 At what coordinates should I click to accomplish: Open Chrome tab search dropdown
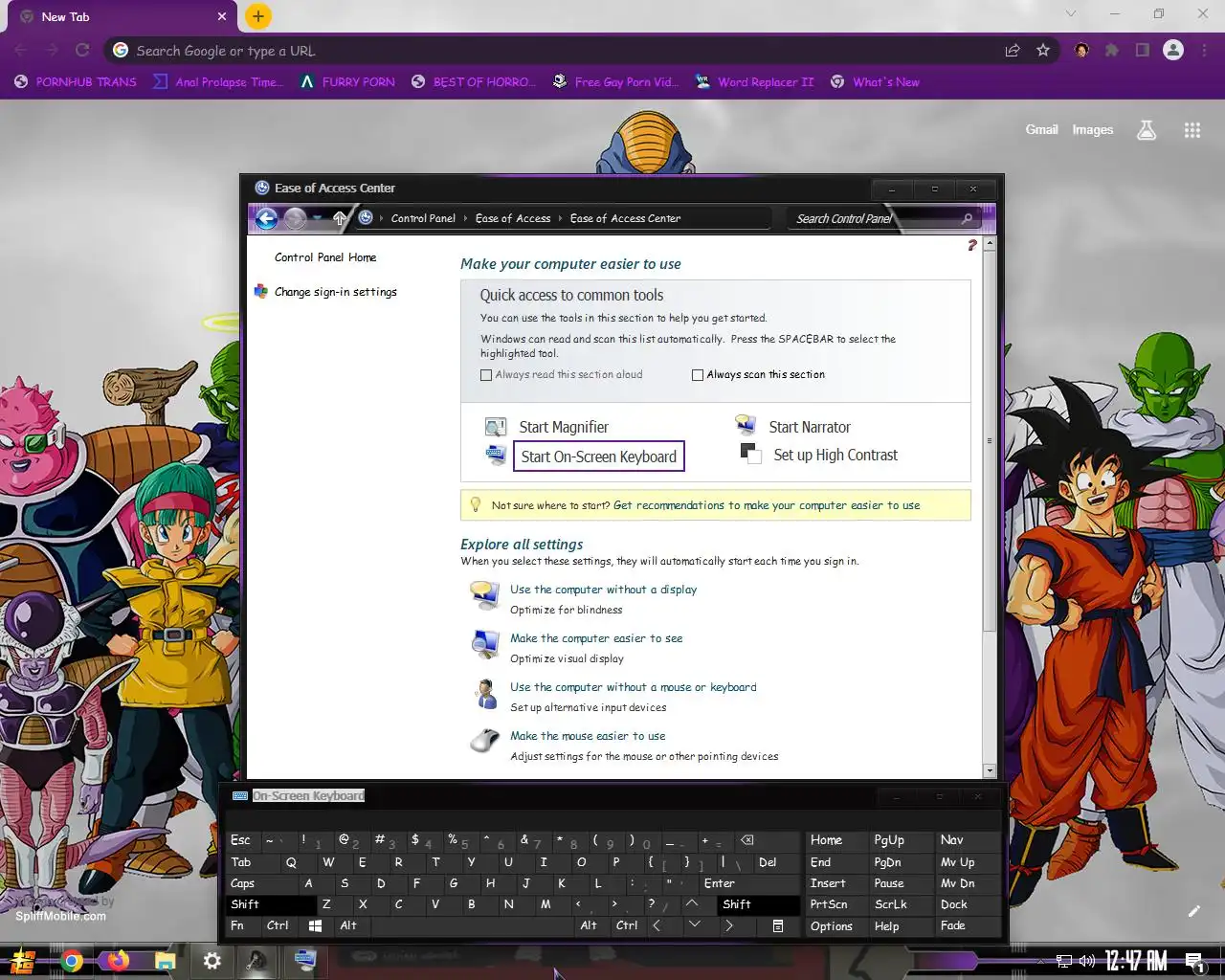pos(1071,13)
